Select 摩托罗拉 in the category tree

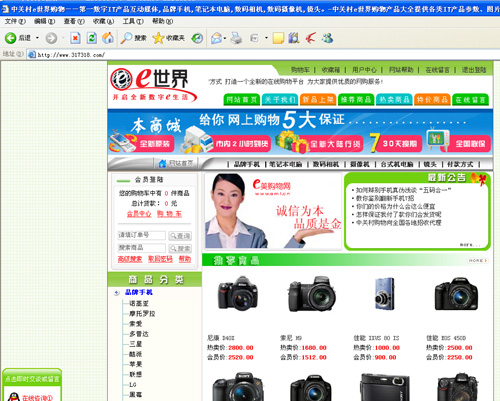[142, 314]
